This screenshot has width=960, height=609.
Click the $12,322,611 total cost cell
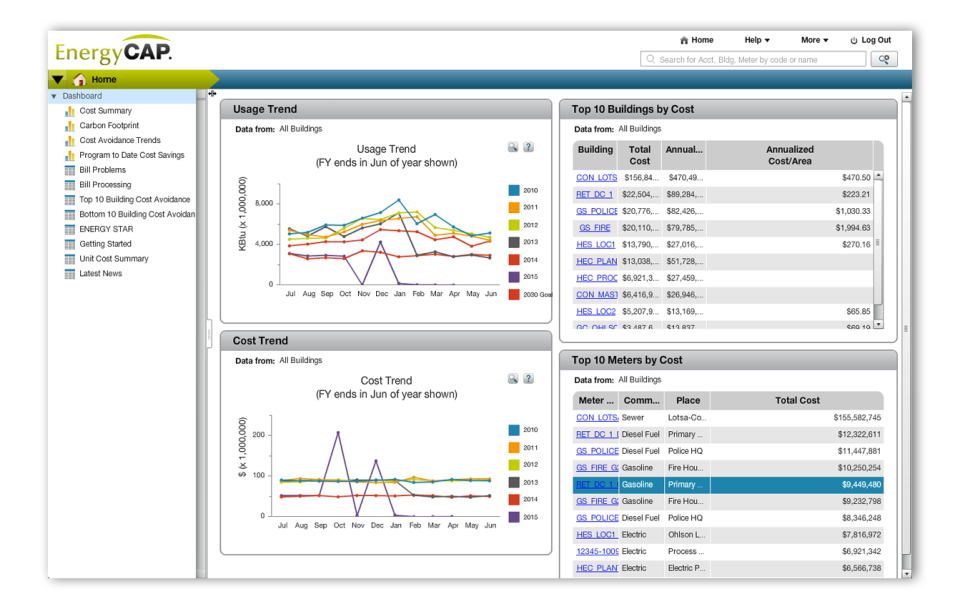(x=797, y=435)
